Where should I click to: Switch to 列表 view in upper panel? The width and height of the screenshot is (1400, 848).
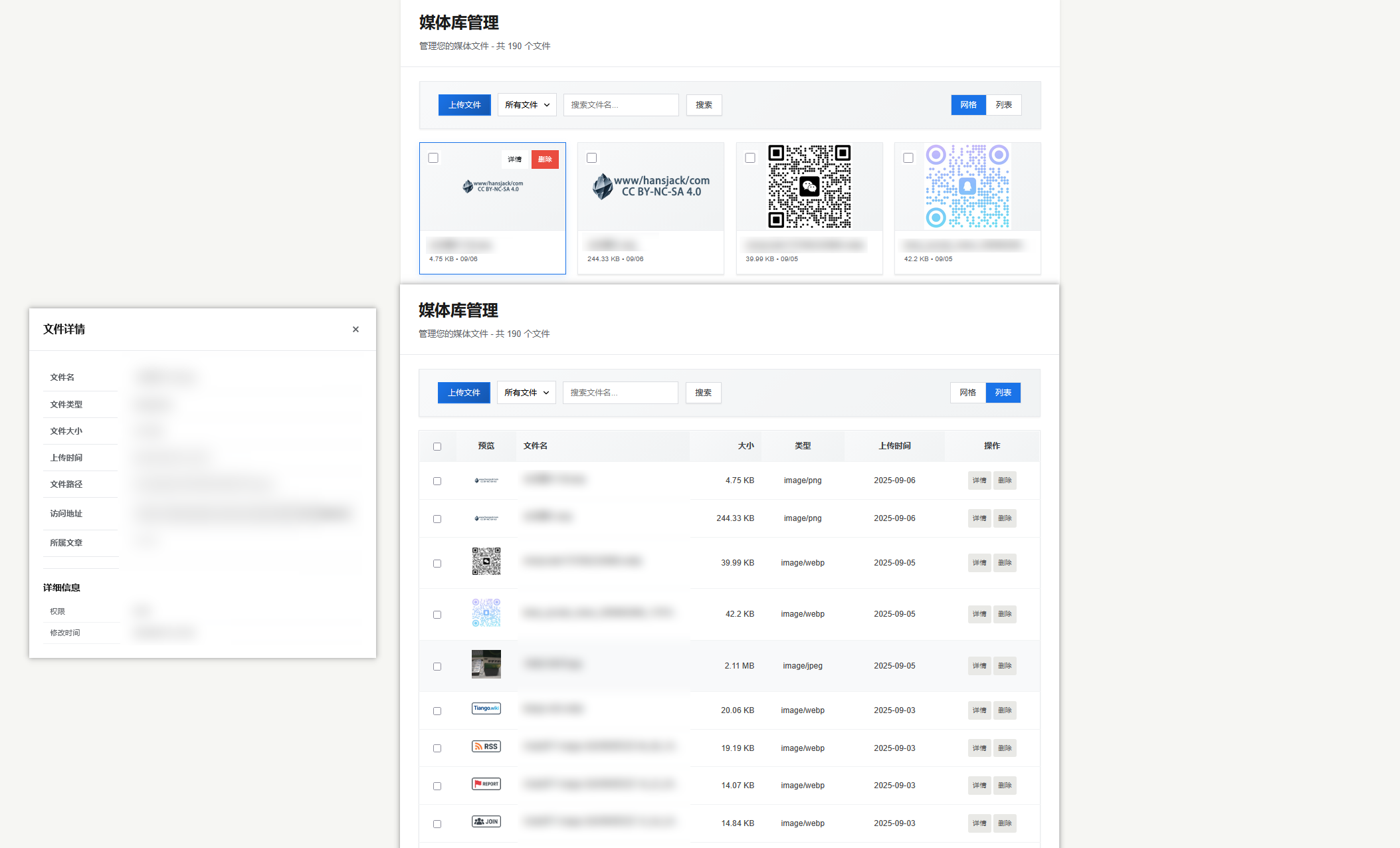click(x=1003, y=105)
